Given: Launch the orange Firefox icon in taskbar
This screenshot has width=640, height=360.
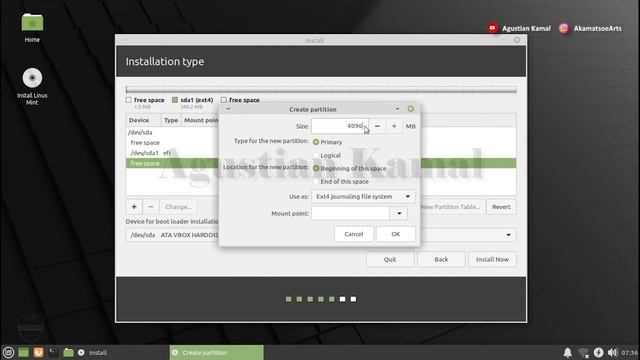Looking at the screenshot, I should (x=38, y=353).
